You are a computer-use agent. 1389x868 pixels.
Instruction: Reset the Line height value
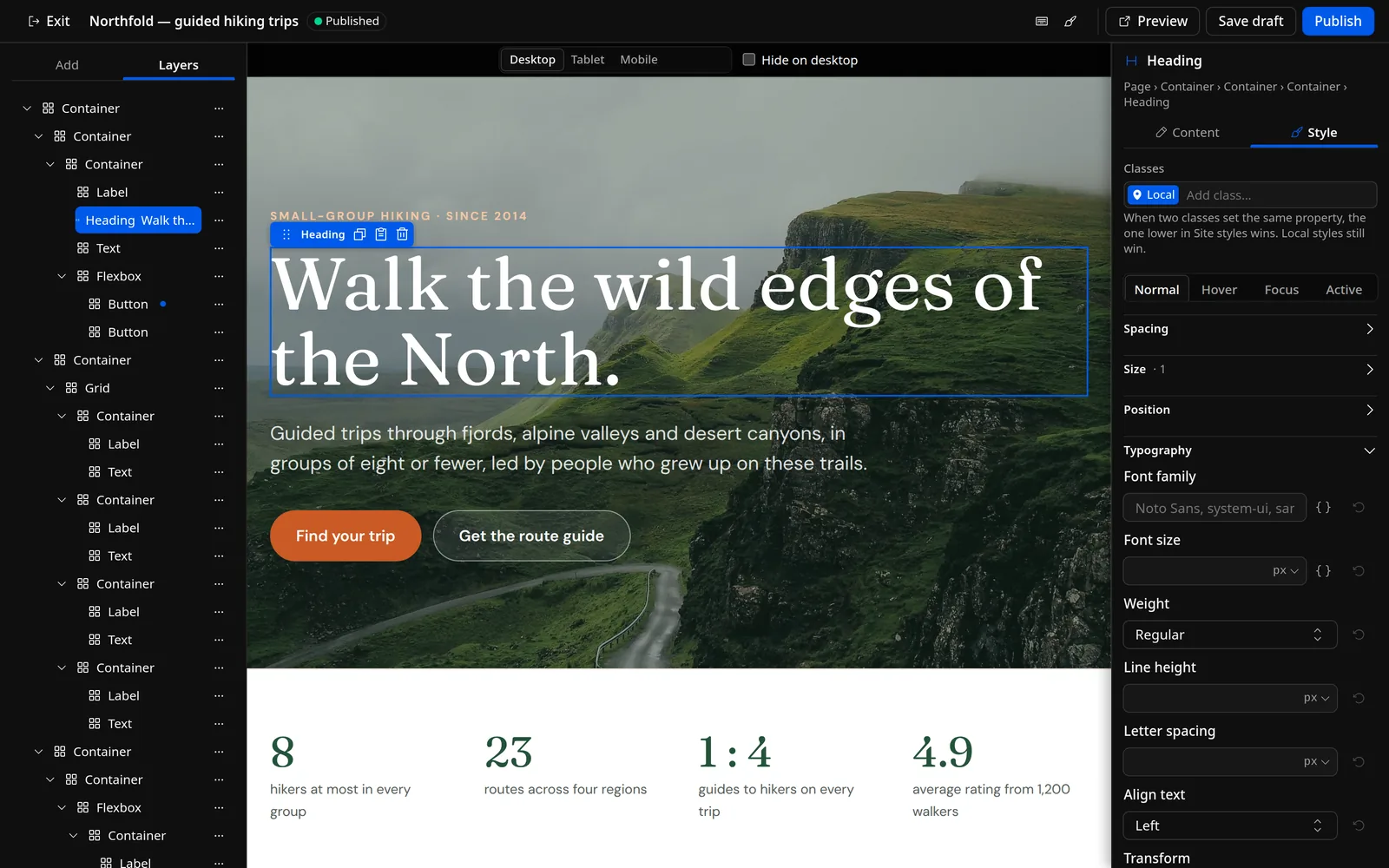click(x=1359, y=698)
